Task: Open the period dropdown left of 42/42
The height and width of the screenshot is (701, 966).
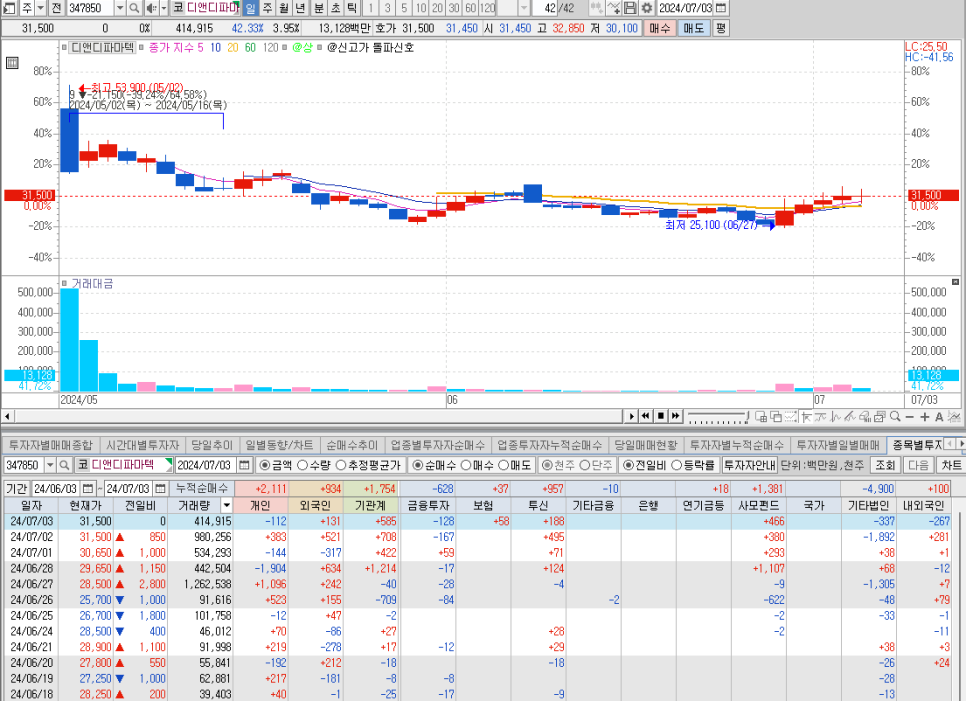Action: tap(524, 8)
